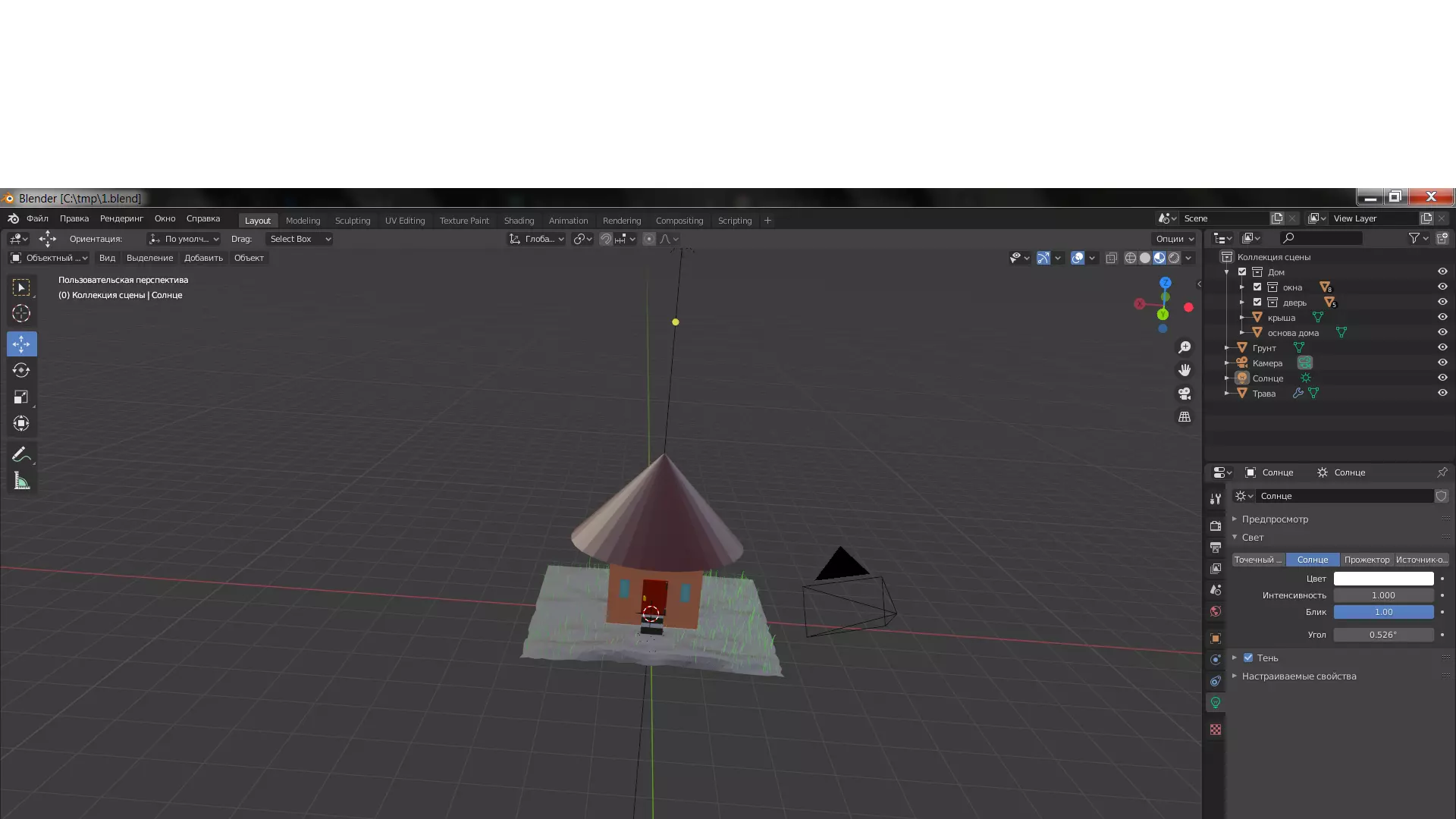Screen dimensions: 1456x819
Task: Toggle camera view icon in viewport
Action: click(1185, 394)
